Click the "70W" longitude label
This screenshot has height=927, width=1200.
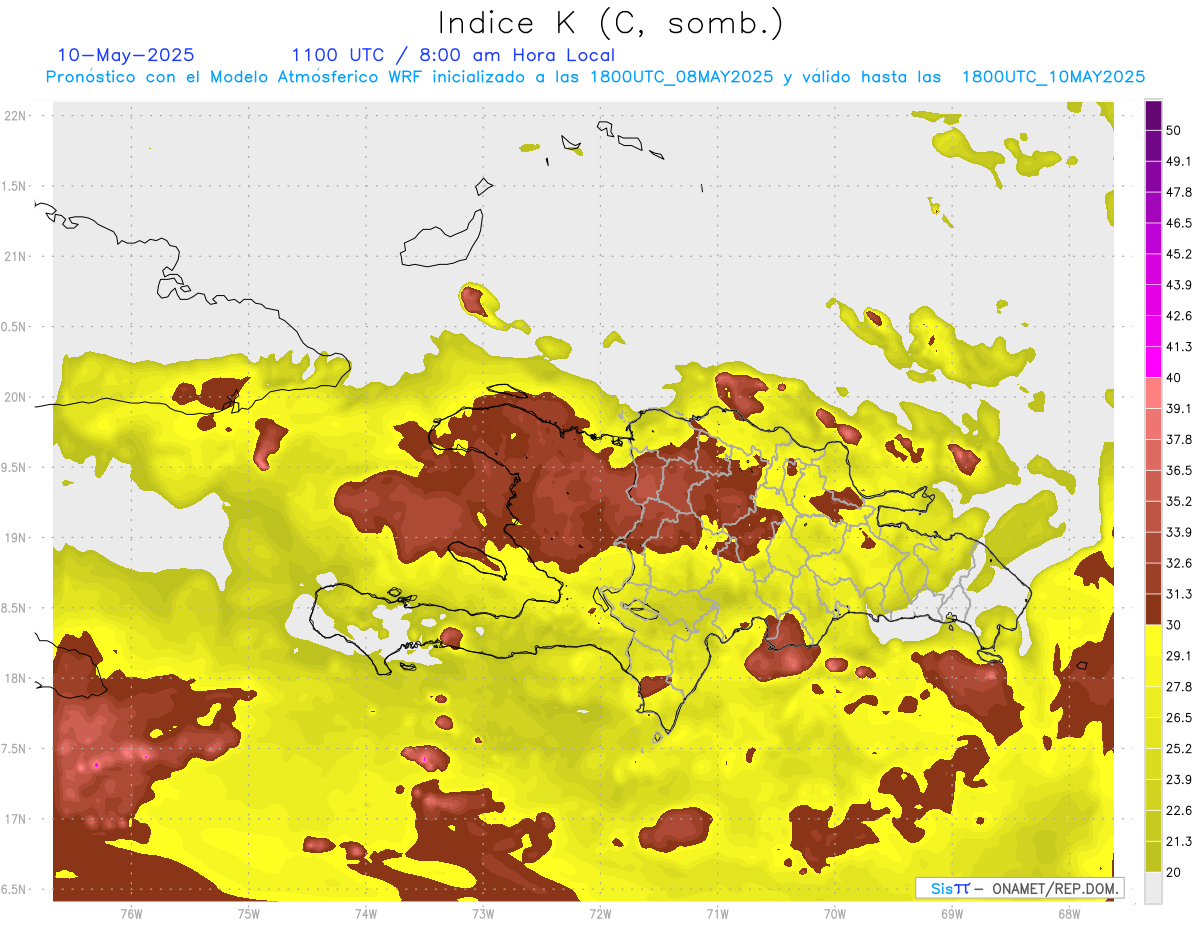pyautogui.click(x=835, y=914)
